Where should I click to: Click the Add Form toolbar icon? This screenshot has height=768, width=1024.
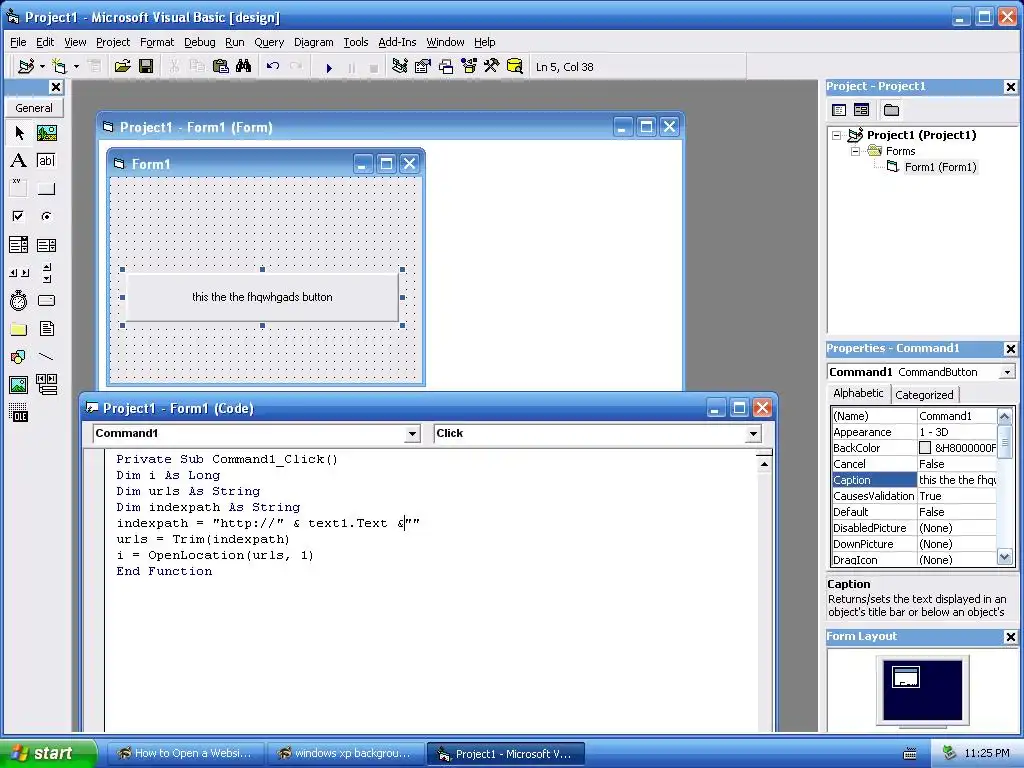click(59, 67)
